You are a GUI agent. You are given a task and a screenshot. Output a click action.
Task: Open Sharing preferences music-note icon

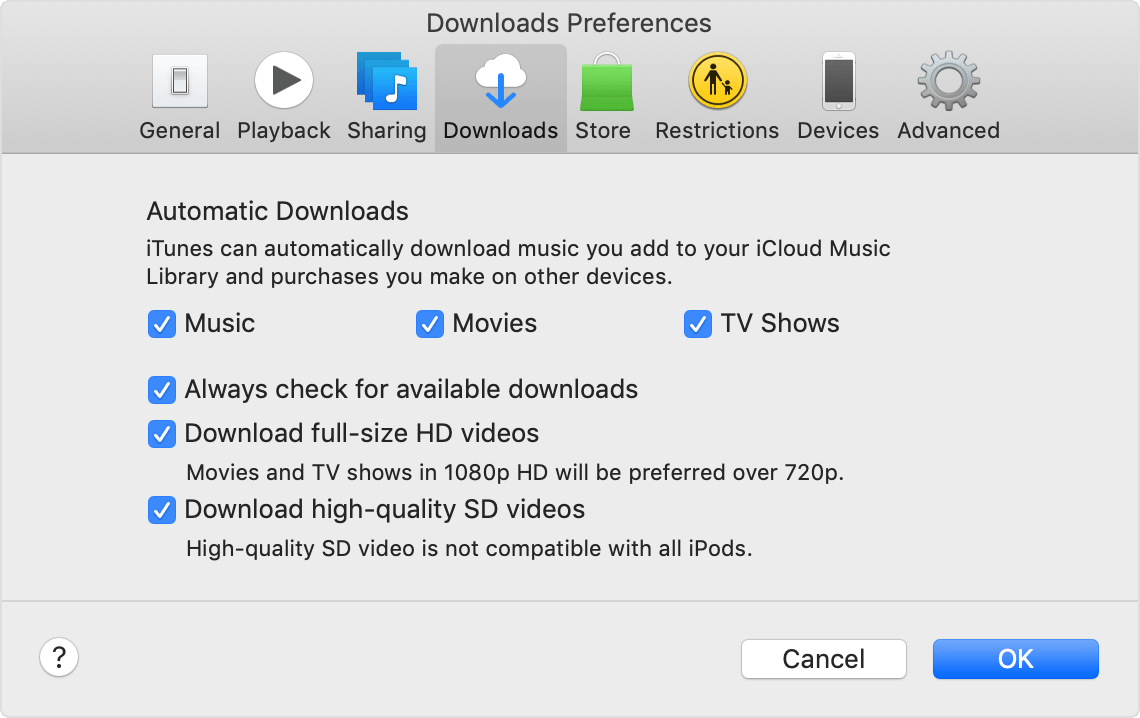click(387, 81)
